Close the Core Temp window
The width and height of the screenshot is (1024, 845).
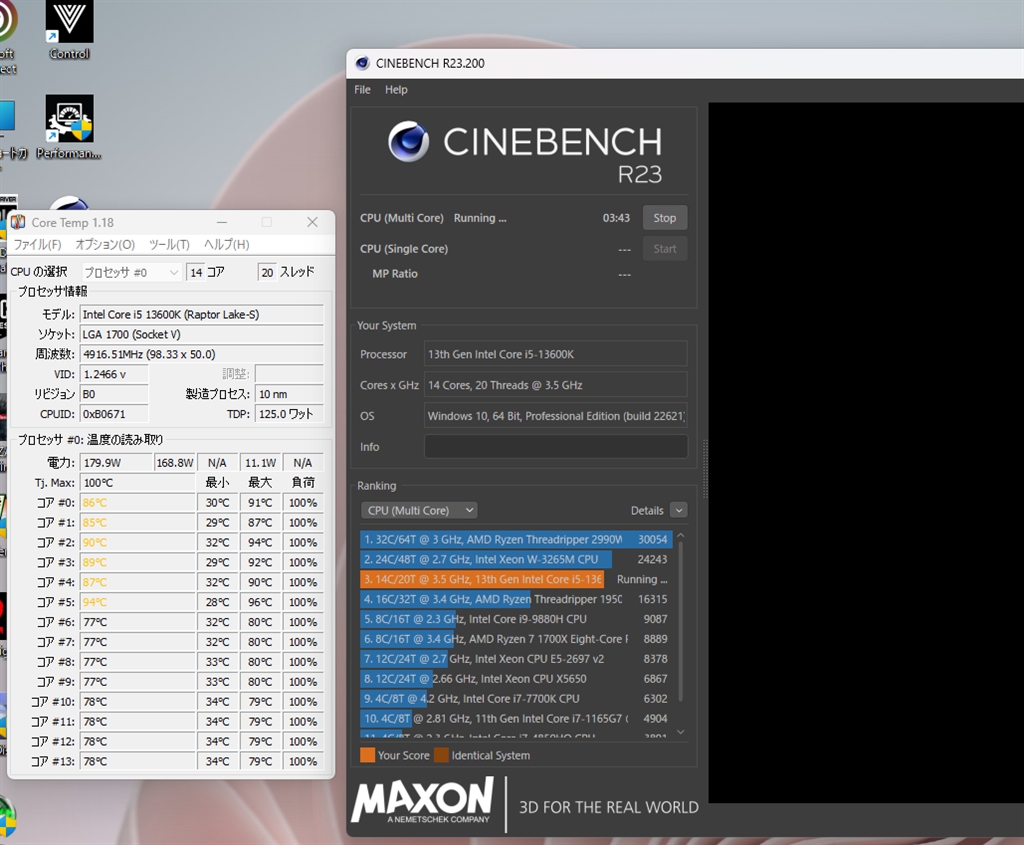pos(312,223)
